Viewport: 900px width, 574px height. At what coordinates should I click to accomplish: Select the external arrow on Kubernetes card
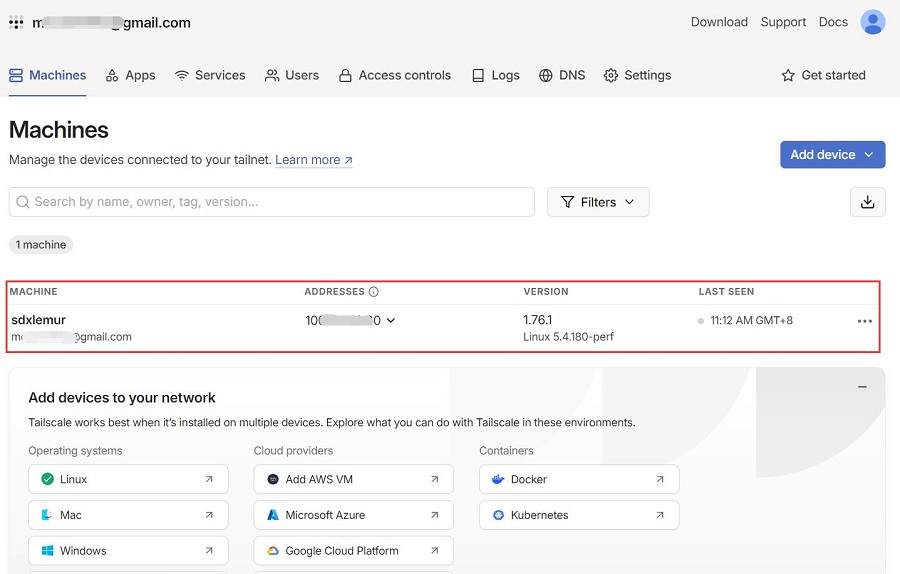(x=660, y=515)
